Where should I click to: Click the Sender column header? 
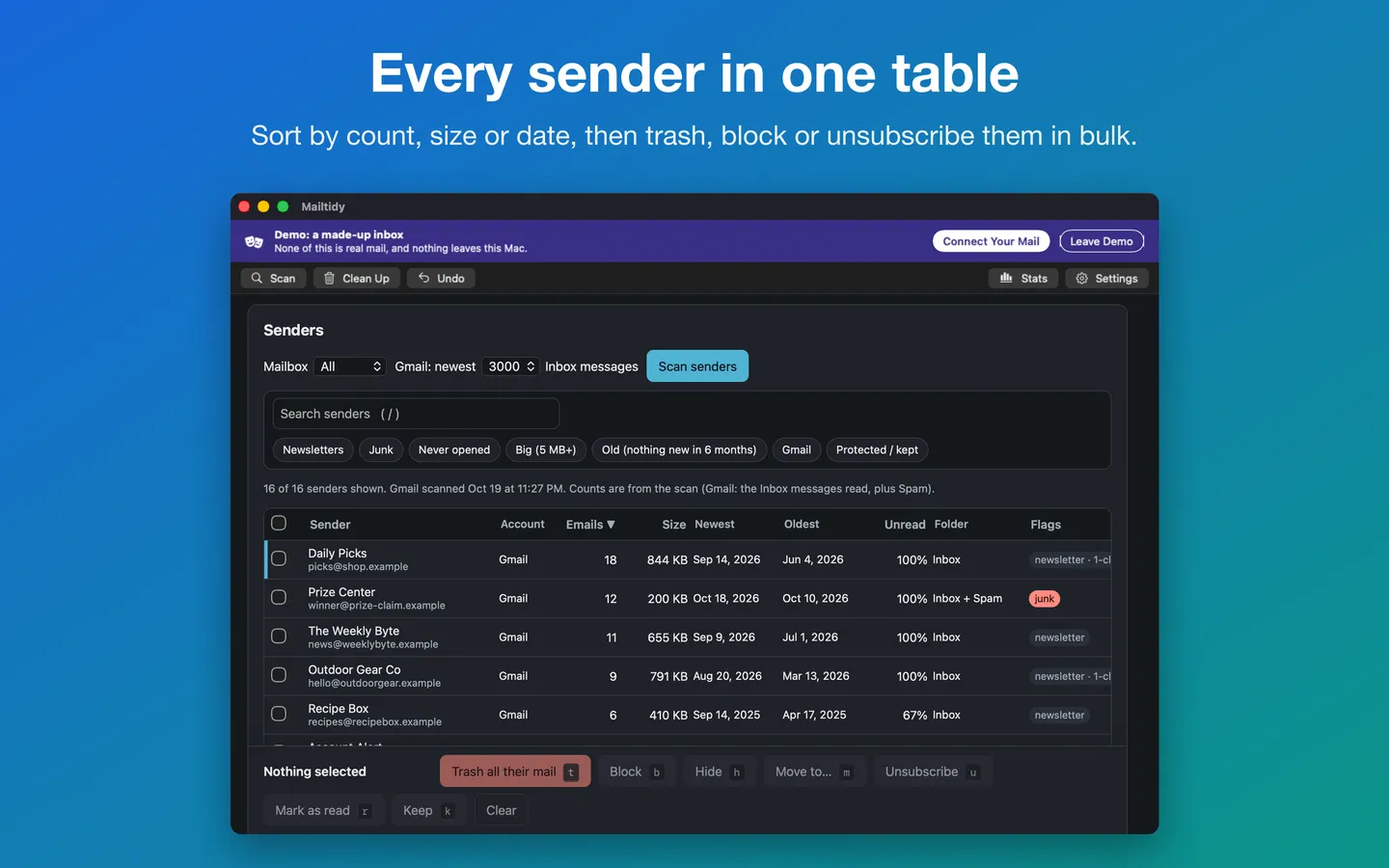[330, 525]
